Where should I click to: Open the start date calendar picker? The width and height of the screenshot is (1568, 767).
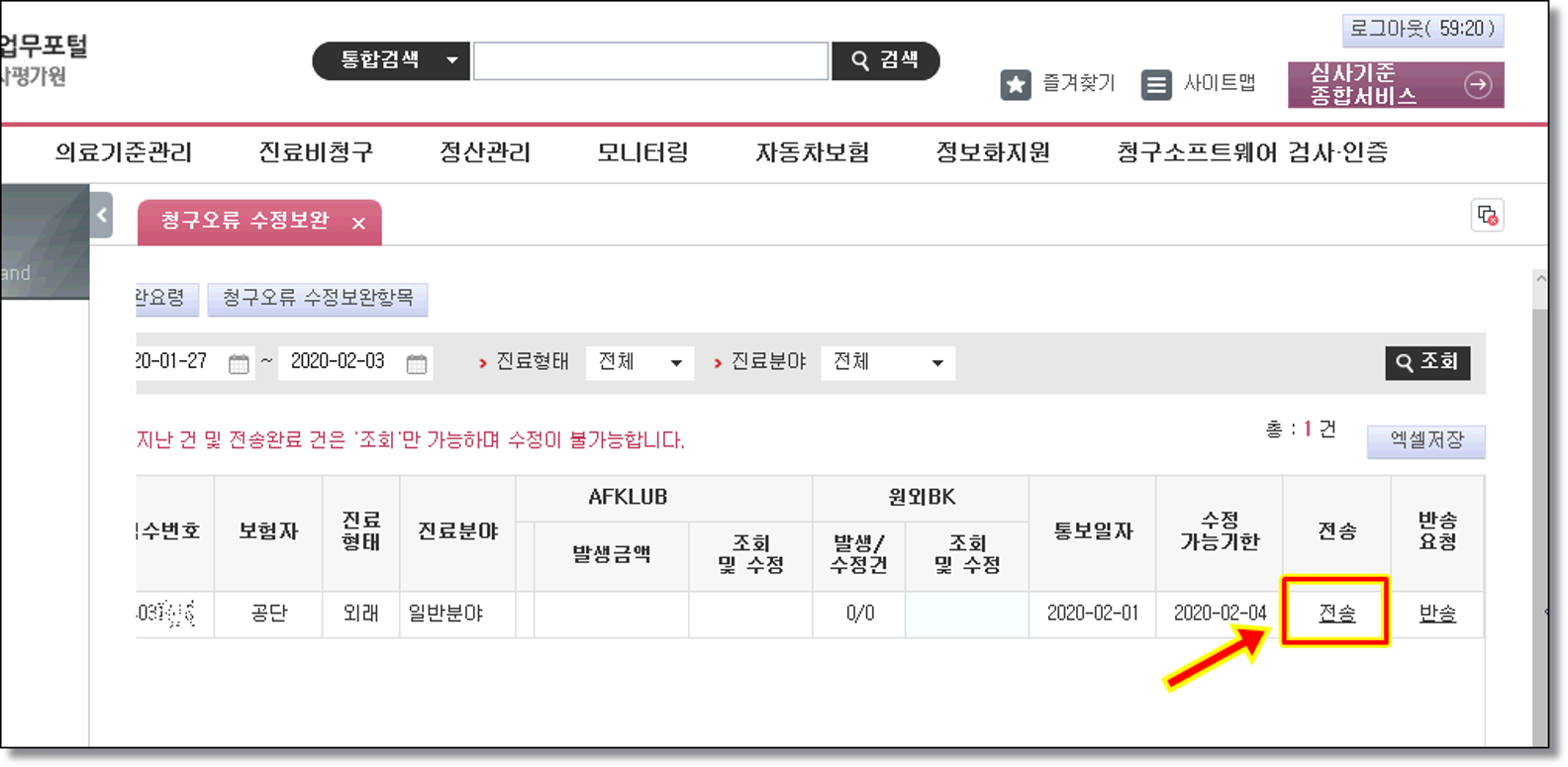(239, 363)
